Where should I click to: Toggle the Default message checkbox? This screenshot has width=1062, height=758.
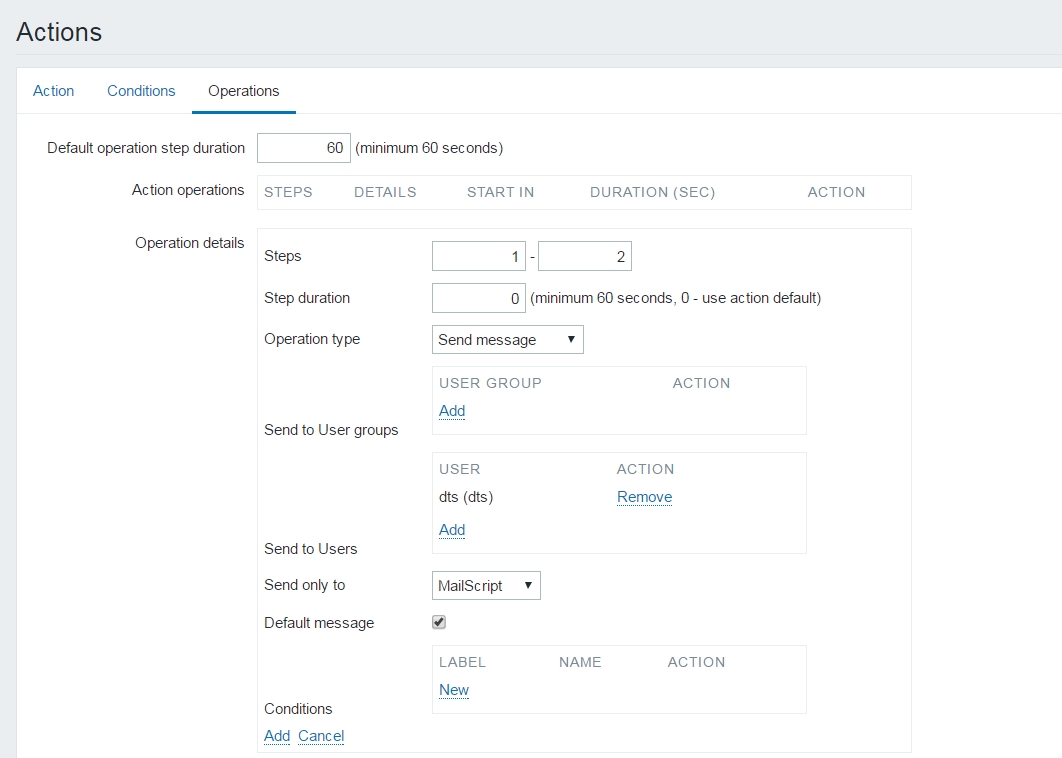pyautogui.click(x=439, y=622)
